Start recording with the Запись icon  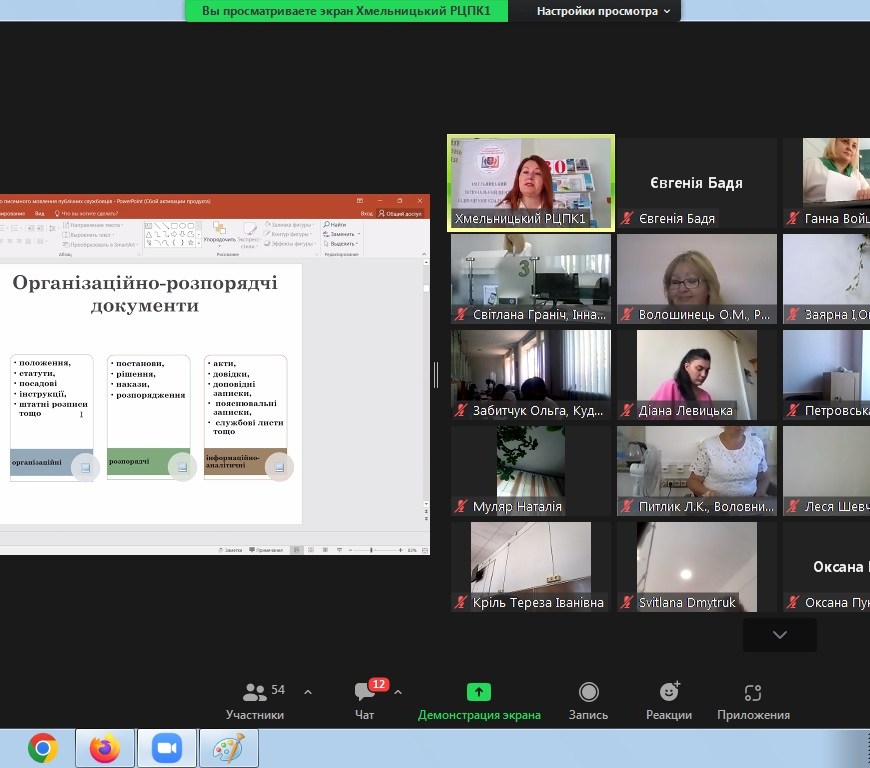pos(589,692)
